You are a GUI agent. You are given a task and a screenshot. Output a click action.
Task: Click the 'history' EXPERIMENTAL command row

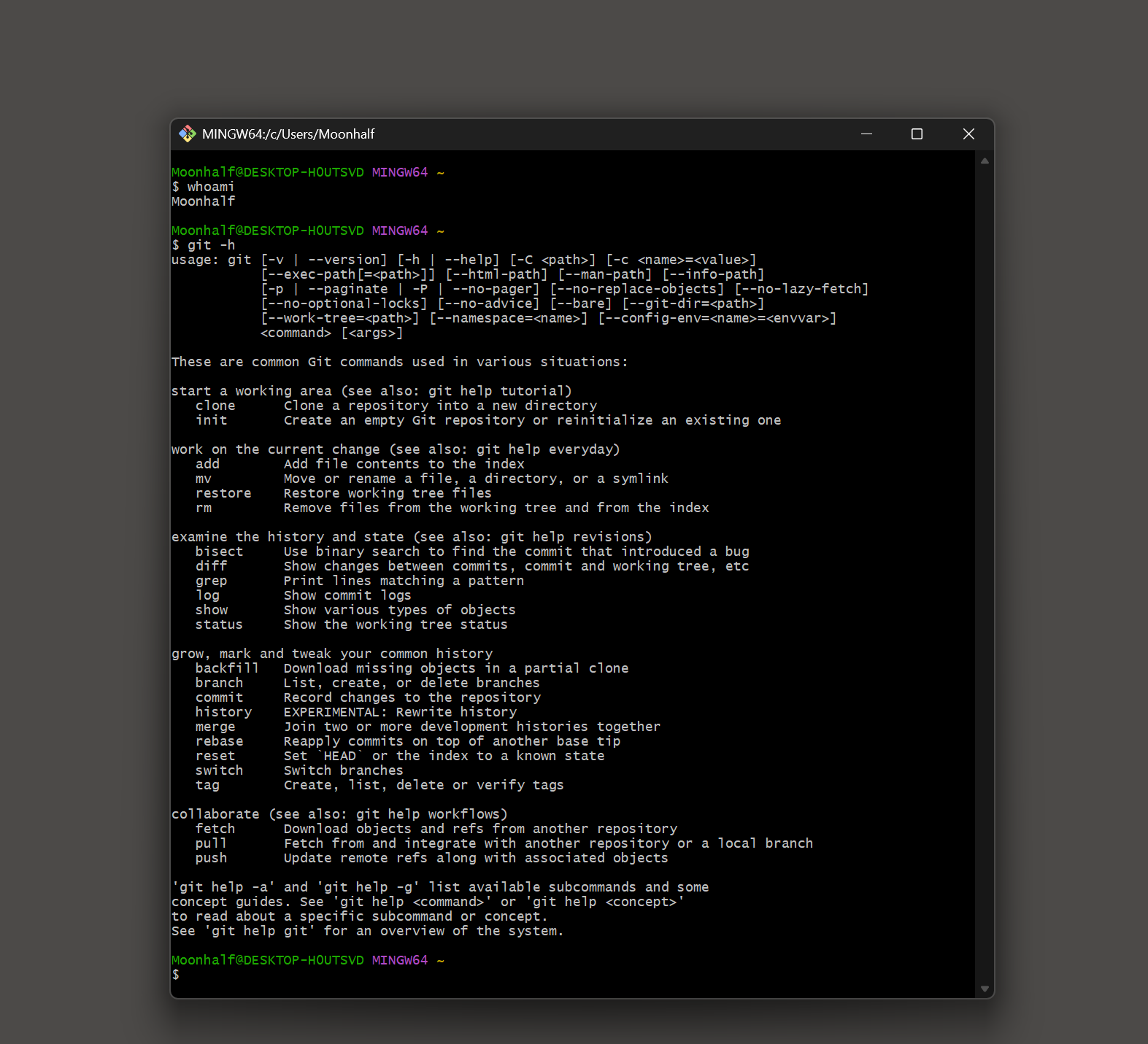(356, 712)
